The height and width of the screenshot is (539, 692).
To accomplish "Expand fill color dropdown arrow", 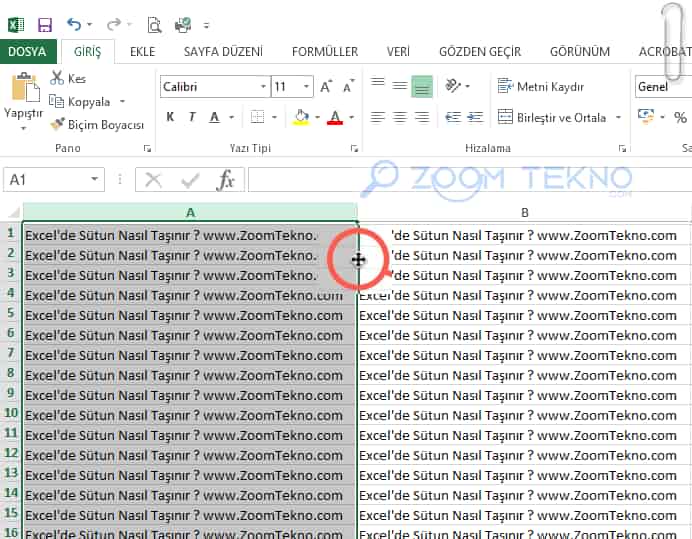I will (317, 117).
